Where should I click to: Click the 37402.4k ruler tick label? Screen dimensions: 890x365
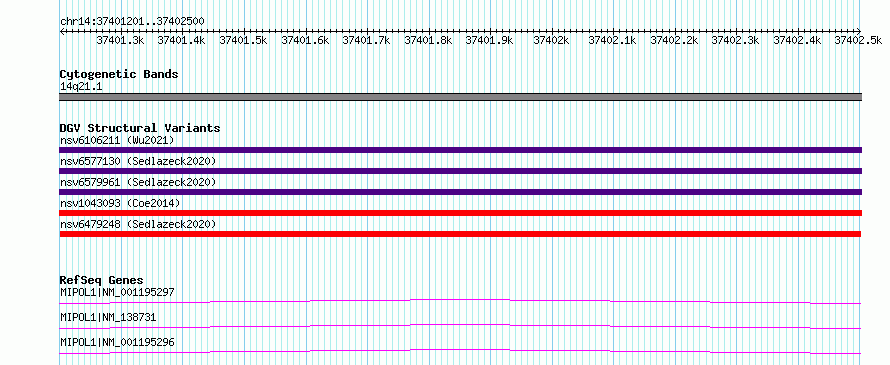[x=797, y=40]
